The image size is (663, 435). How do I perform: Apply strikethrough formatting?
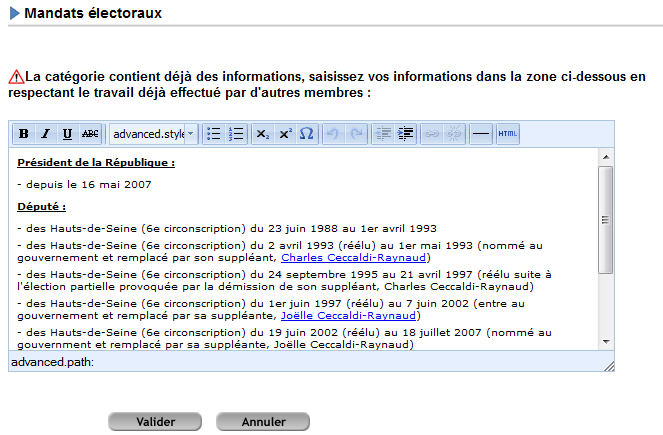90,133
